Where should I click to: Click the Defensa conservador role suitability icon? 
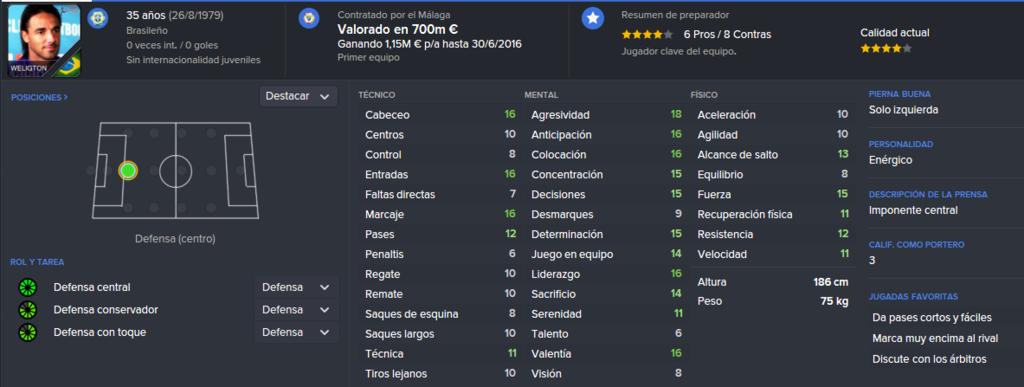click(x=28, y=309)
